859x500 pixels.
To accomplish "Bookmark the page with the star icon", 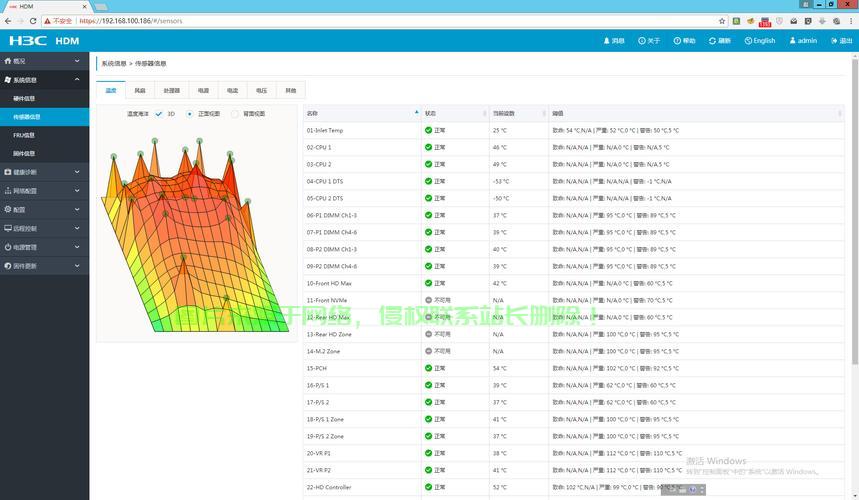I will click(x=722, y=21).
